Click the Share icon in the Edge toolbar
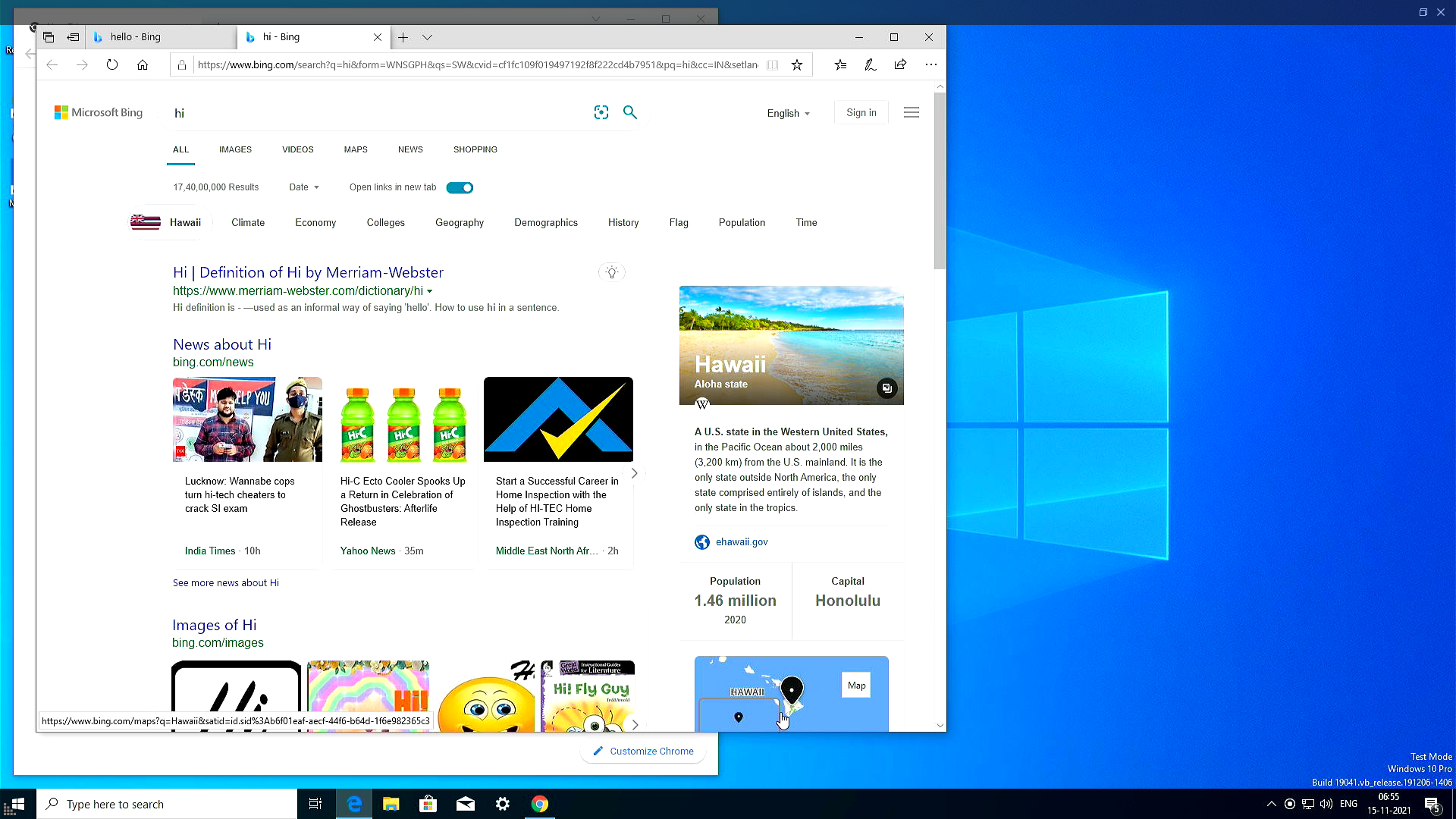 point(900,64)
